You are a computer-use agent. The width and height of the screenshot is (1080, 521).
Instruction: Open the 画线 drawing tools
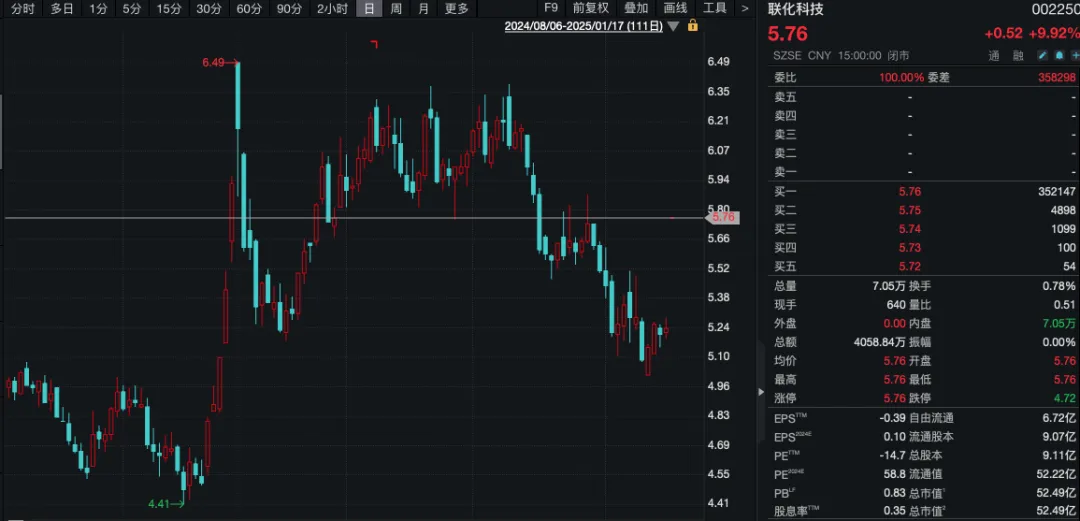click(675, 8)
